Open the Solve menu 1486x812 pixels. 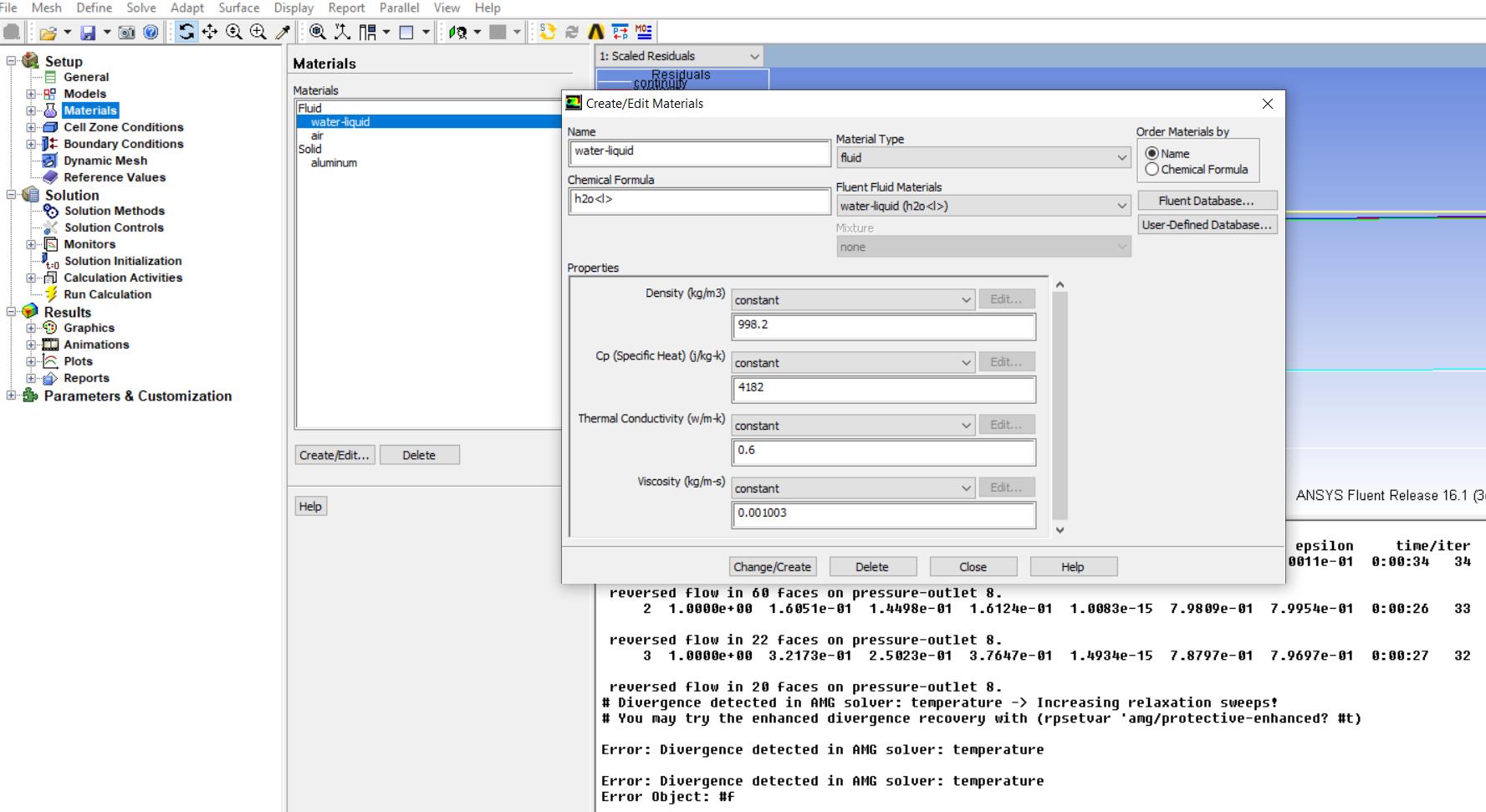click(140, 8)
